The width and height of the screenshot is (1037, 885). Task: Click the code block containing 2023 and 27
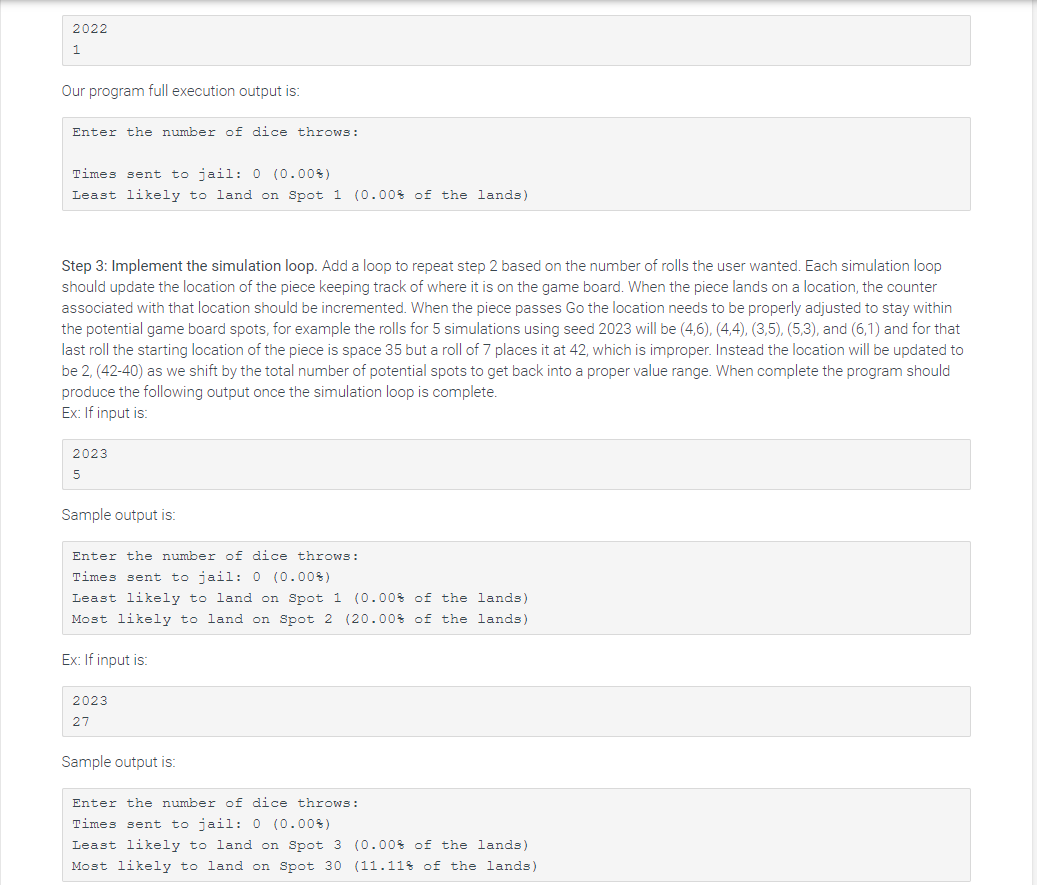tap(515, 711)
